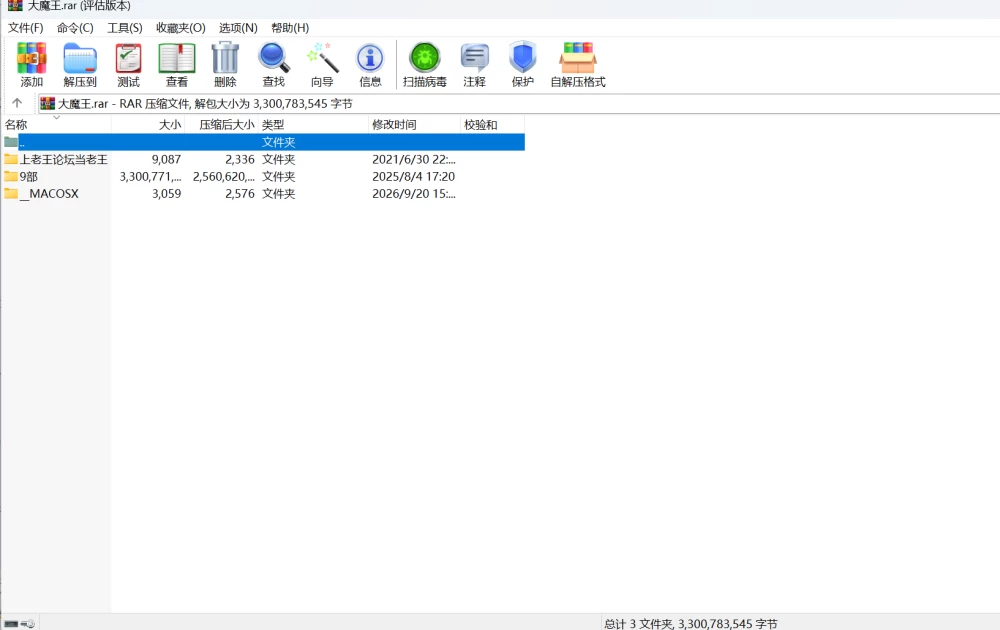Run the 测试 (Test) archive tool
Image resolution: width=1000 pixels, height=630 pixels.
[128, 58]
